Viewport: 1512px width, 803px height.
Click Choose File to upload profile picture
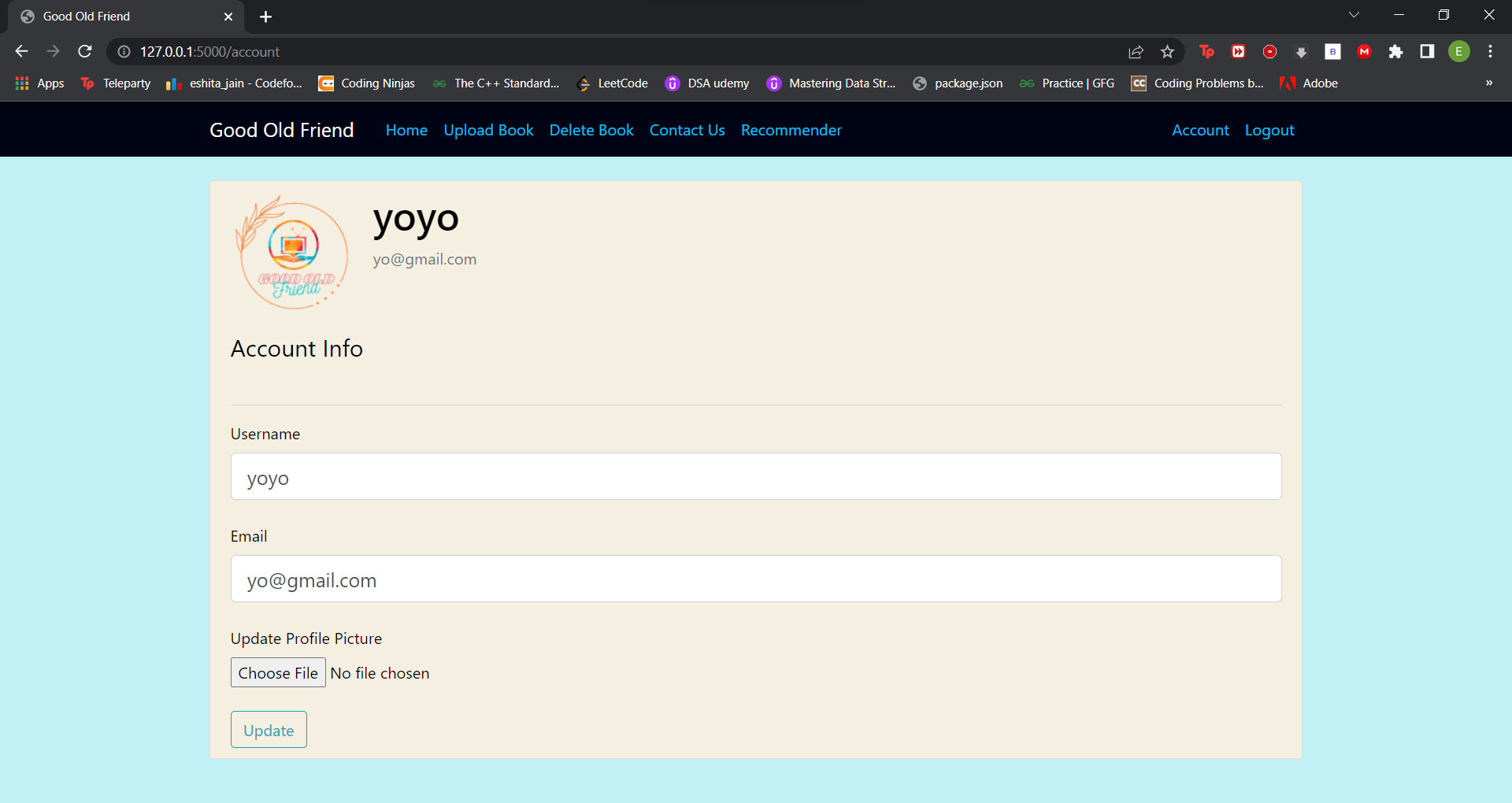(277, 673)
